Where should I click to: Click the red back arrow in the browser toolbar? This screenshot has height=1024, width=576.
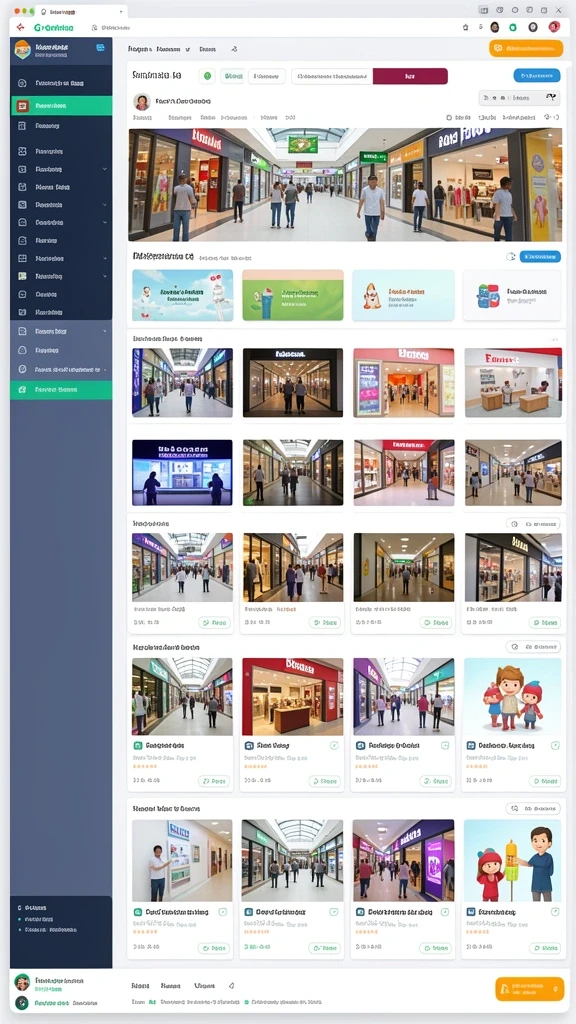coord(20,27)
